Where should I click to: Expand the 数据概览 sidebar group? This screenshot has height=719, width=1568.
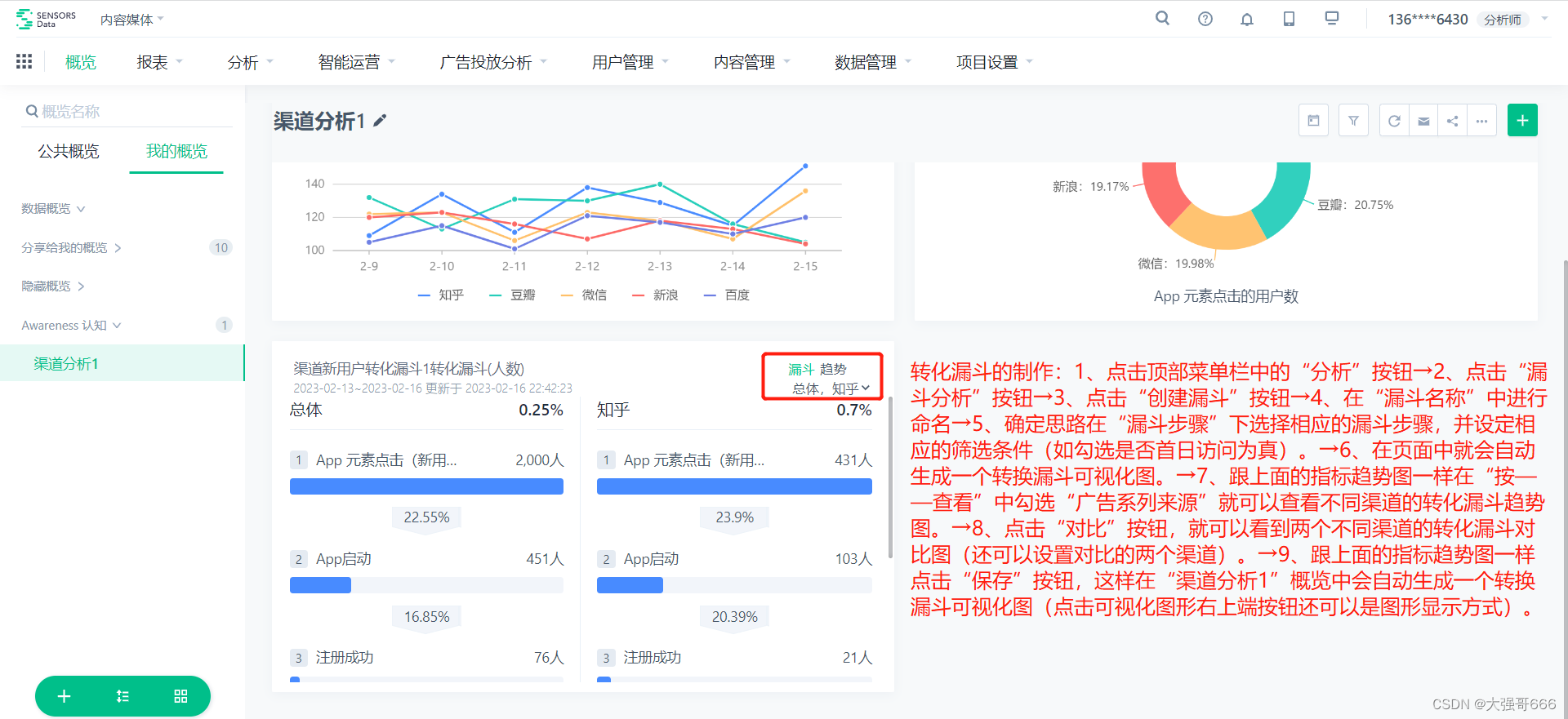53,209
